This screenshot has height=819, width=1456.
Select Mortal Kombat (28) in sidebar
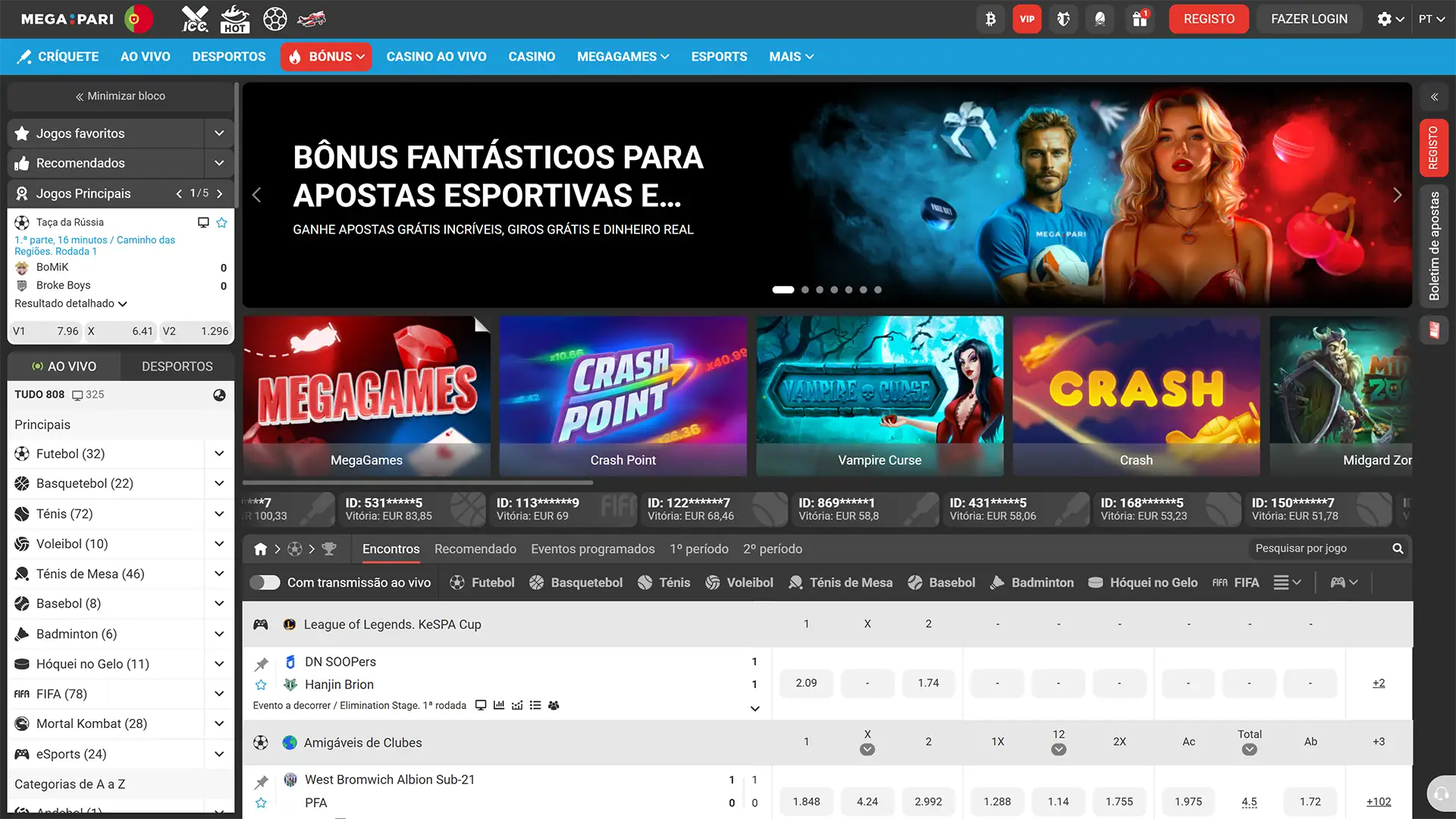(x=91, y=724)
